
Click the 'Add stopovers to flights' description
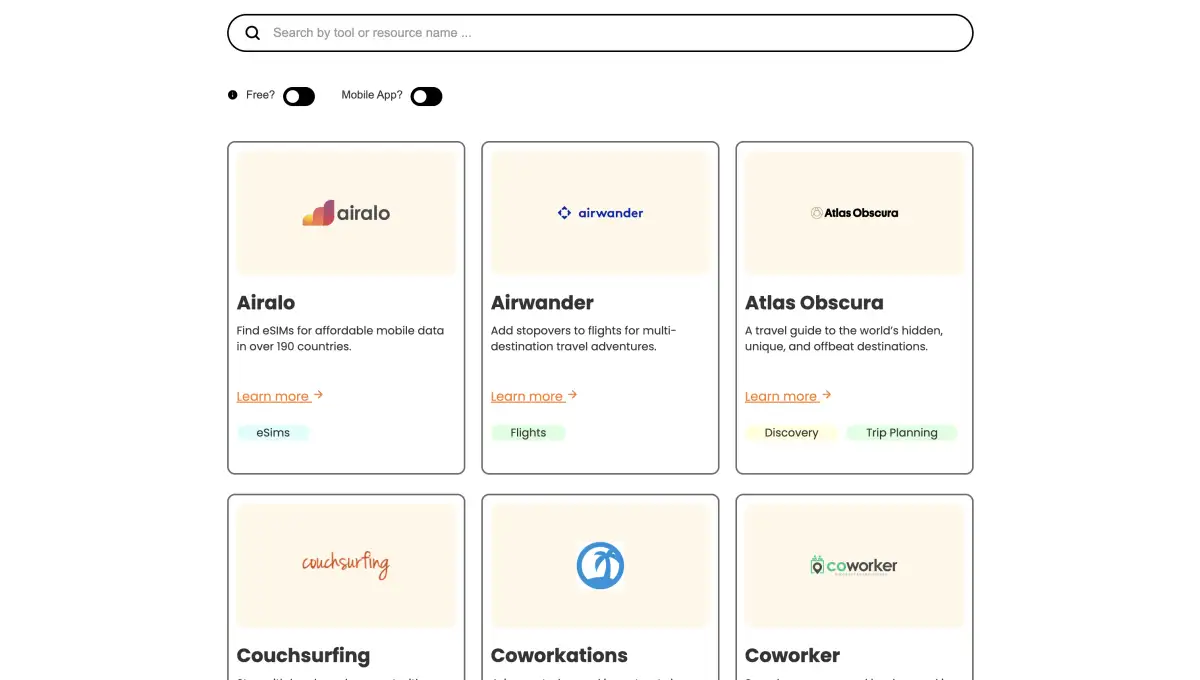tap(584, 338)
